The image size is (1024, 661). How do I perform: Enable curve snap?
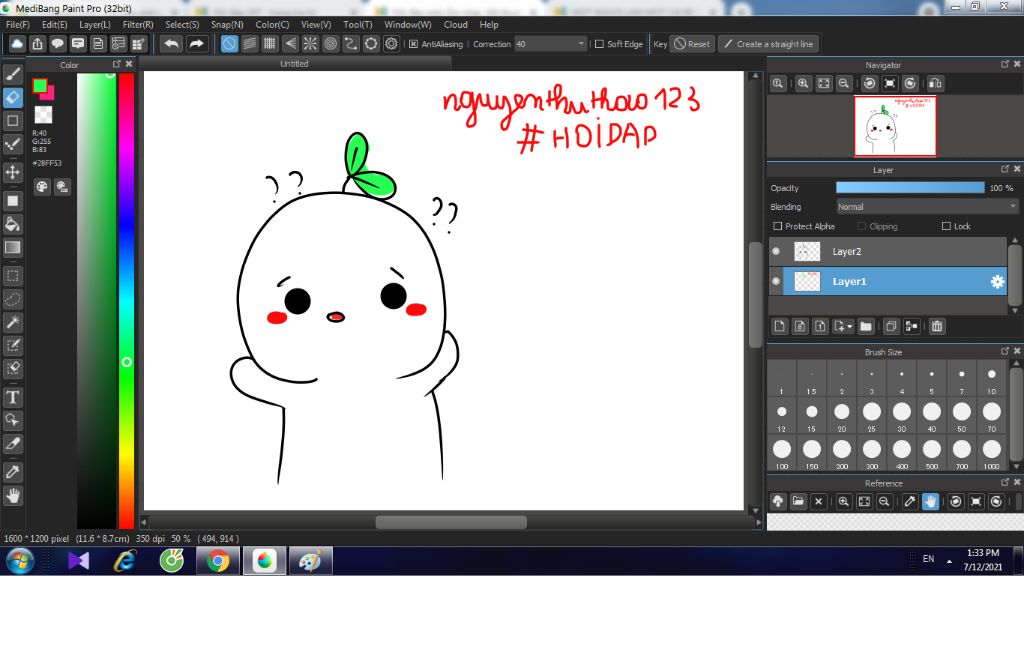pos(351,44)
